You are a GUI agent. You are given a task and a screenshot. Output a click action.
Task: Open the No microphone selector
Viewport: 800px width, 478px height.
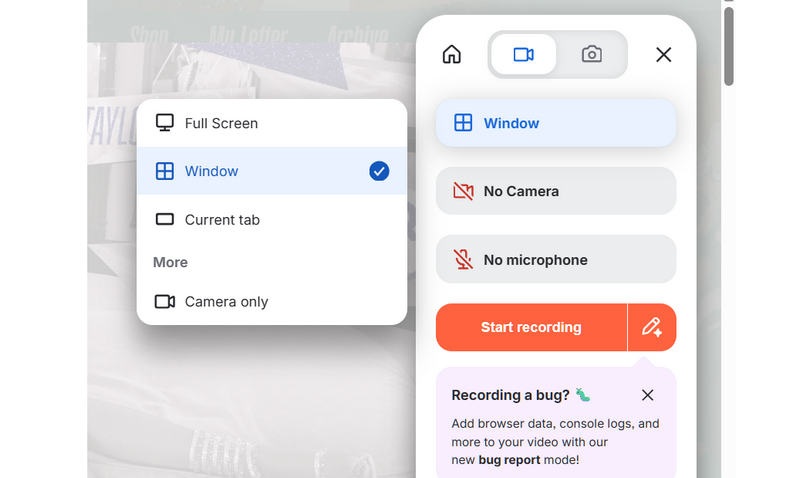point(556,260)
